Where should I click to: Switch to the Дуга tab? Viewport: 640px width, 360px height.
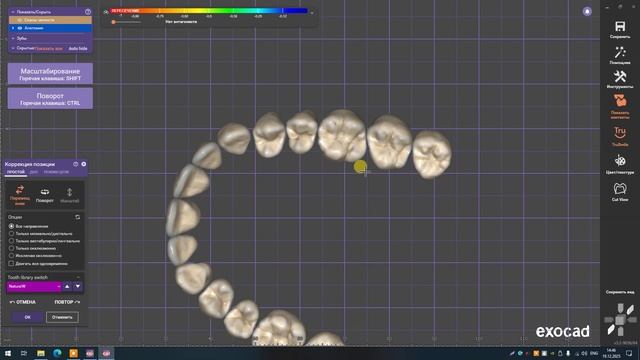click(34, 172)
